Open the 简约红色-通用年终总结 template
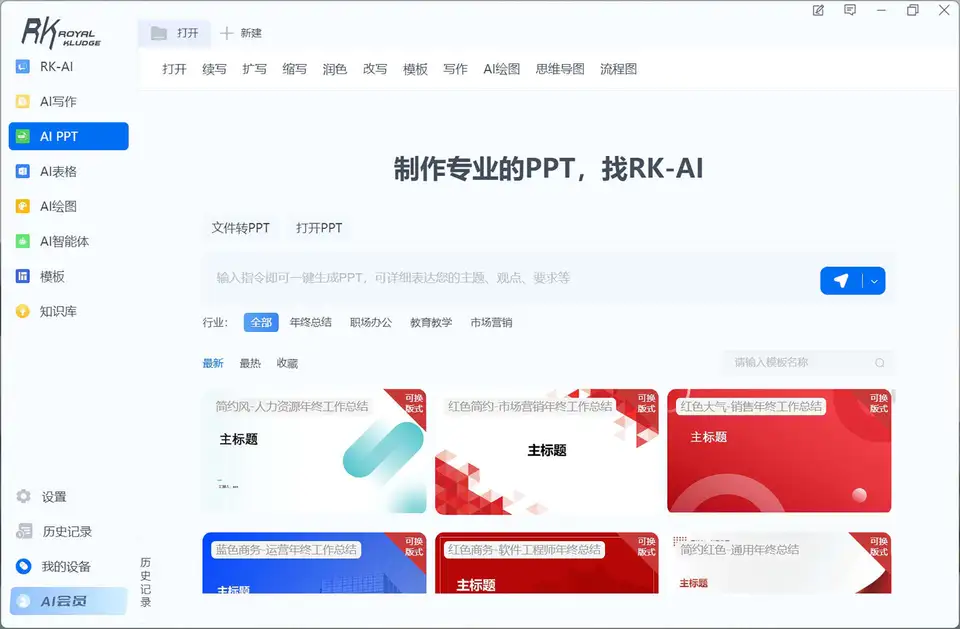The width and height of the screenshot is (960, 629). click(779, 563)
